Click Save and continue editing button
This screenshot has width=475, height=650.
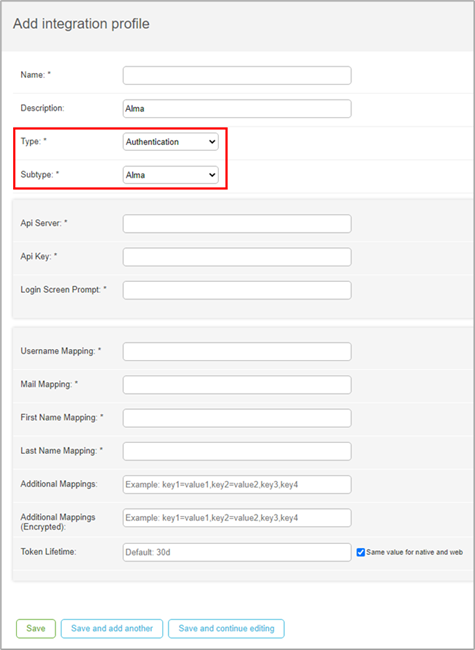(x=226, y=628)
